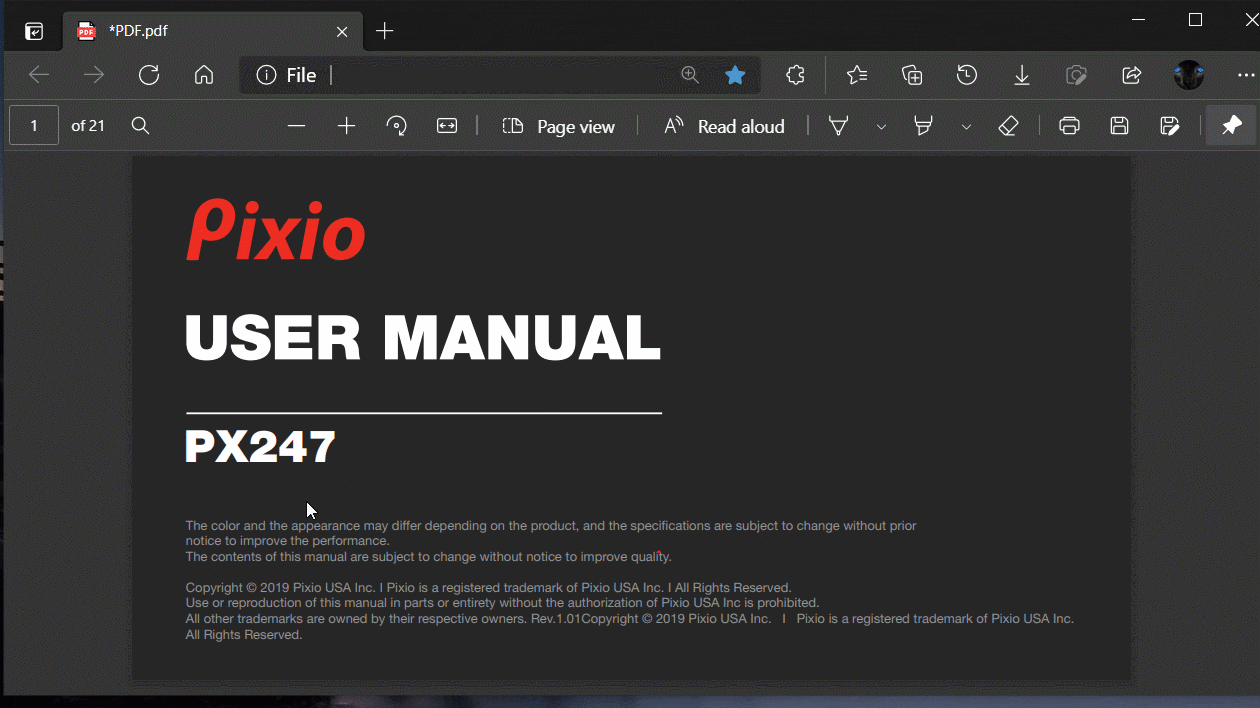This screenshot has width=1260, height=708.
Task: Open a new browser tab
Action: click(x=385, y=31)
